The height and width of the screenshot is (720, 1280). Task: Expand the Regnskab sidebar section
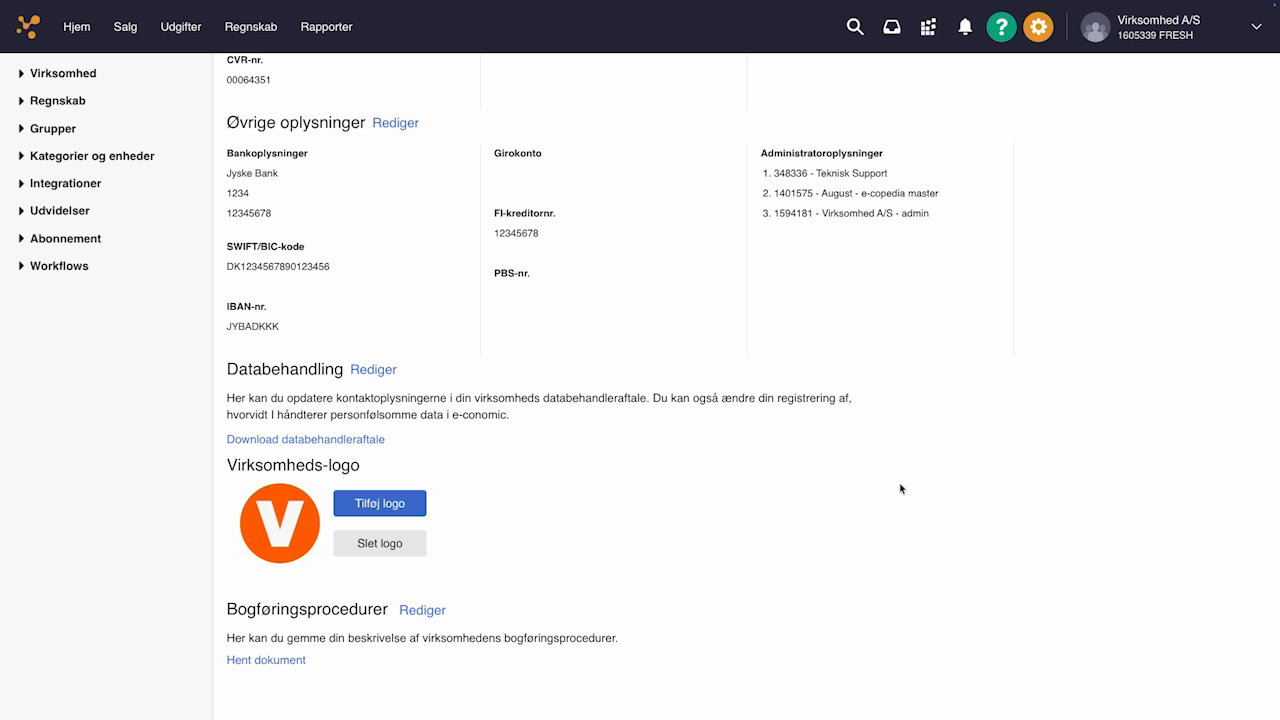click(52, 101)
